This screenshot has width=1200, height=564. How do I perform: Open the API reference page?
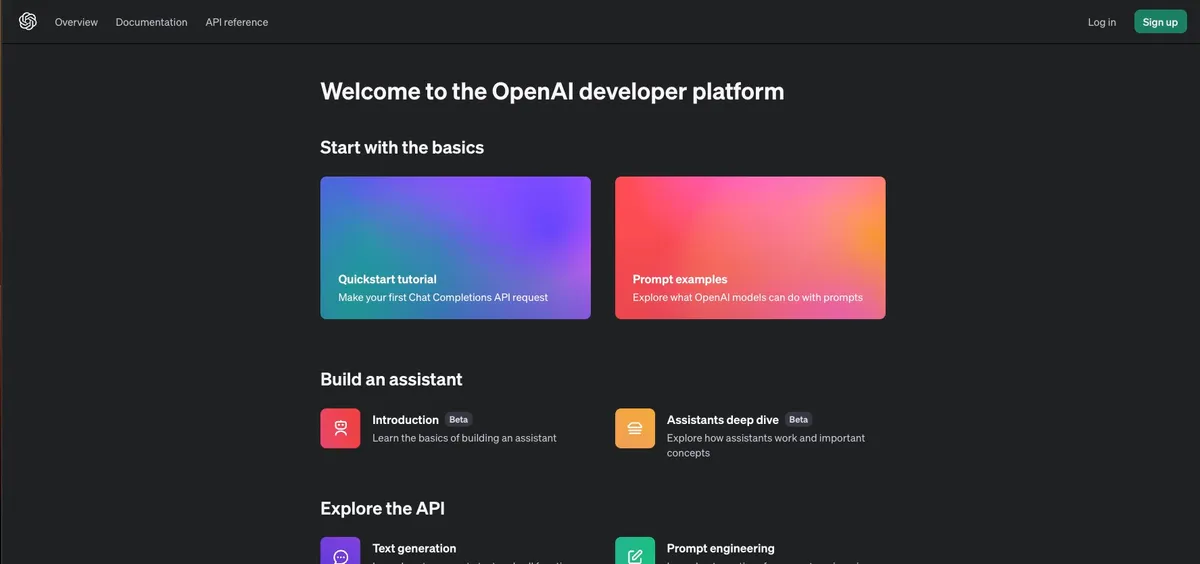pyautogui.click(x=237, y=22)
